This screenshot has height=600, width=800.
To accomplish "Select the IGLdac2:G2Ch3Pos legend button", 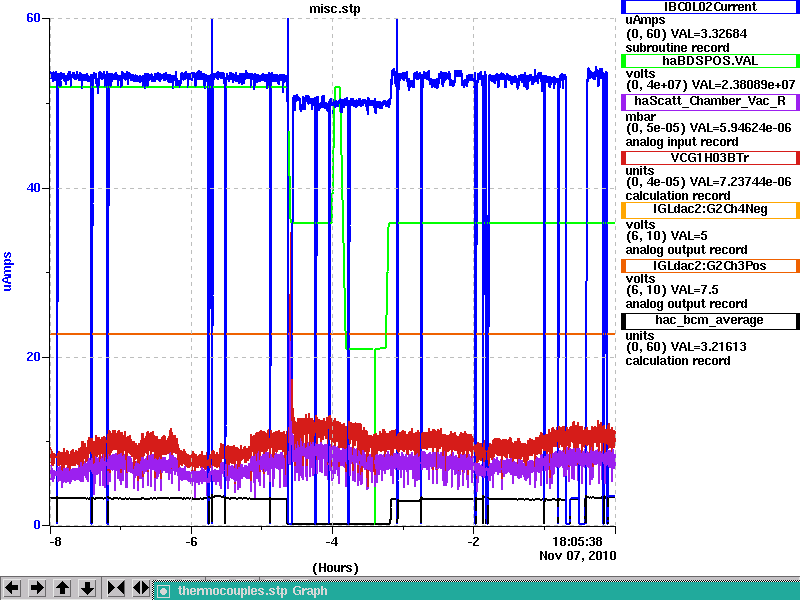I will 710,266.
